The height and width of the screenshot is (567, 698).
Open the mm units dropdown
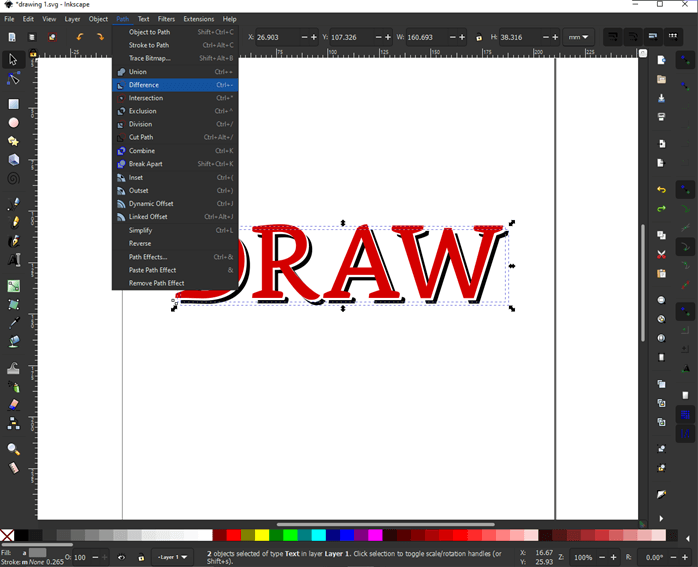578,37
